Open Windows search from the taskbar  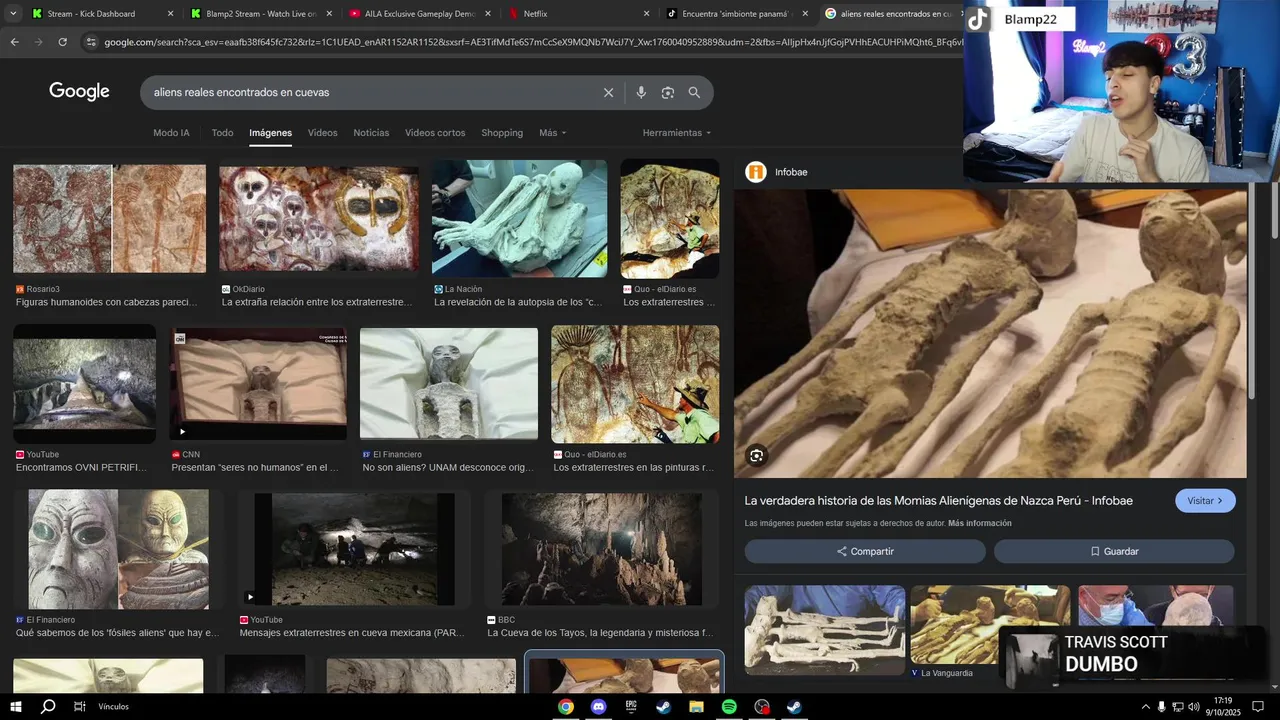click(48, 707)
